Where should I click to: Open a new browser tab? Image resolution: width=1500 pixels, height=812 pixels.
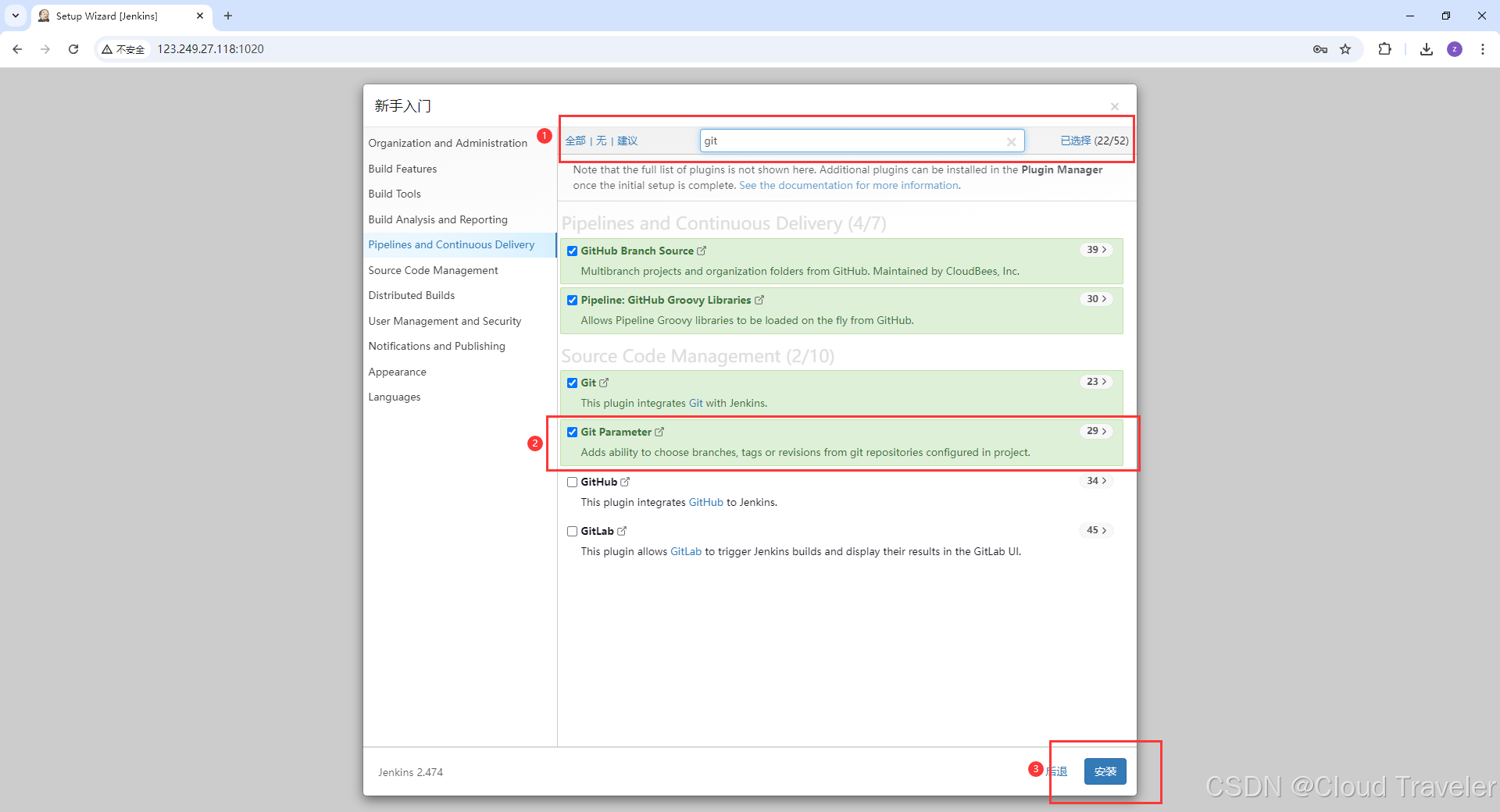(228, 16)
